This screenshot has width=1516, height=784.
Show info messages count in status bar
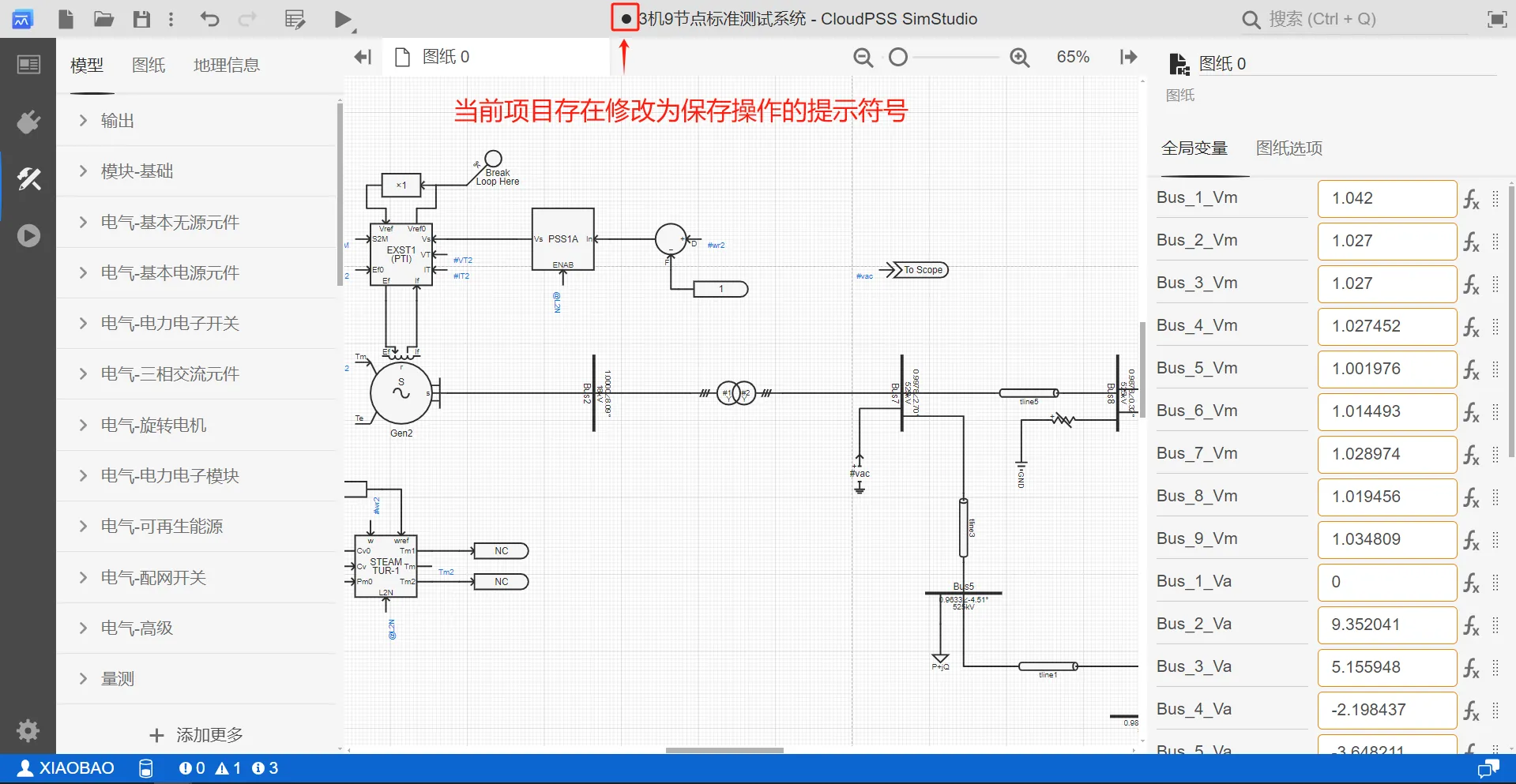pos(265,768)
